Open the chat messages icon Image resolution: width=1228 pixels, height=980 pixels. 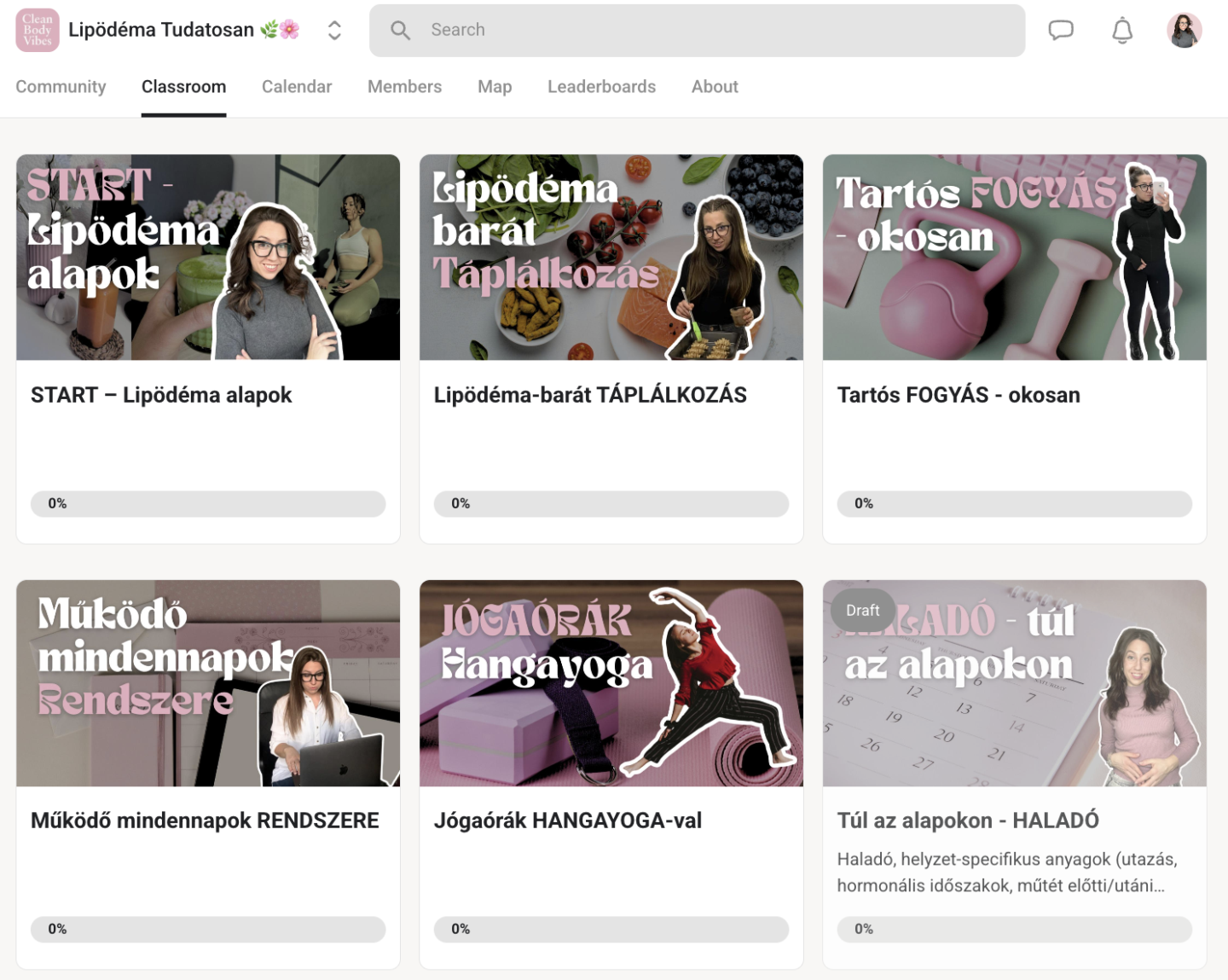(x=1060, y=31)
